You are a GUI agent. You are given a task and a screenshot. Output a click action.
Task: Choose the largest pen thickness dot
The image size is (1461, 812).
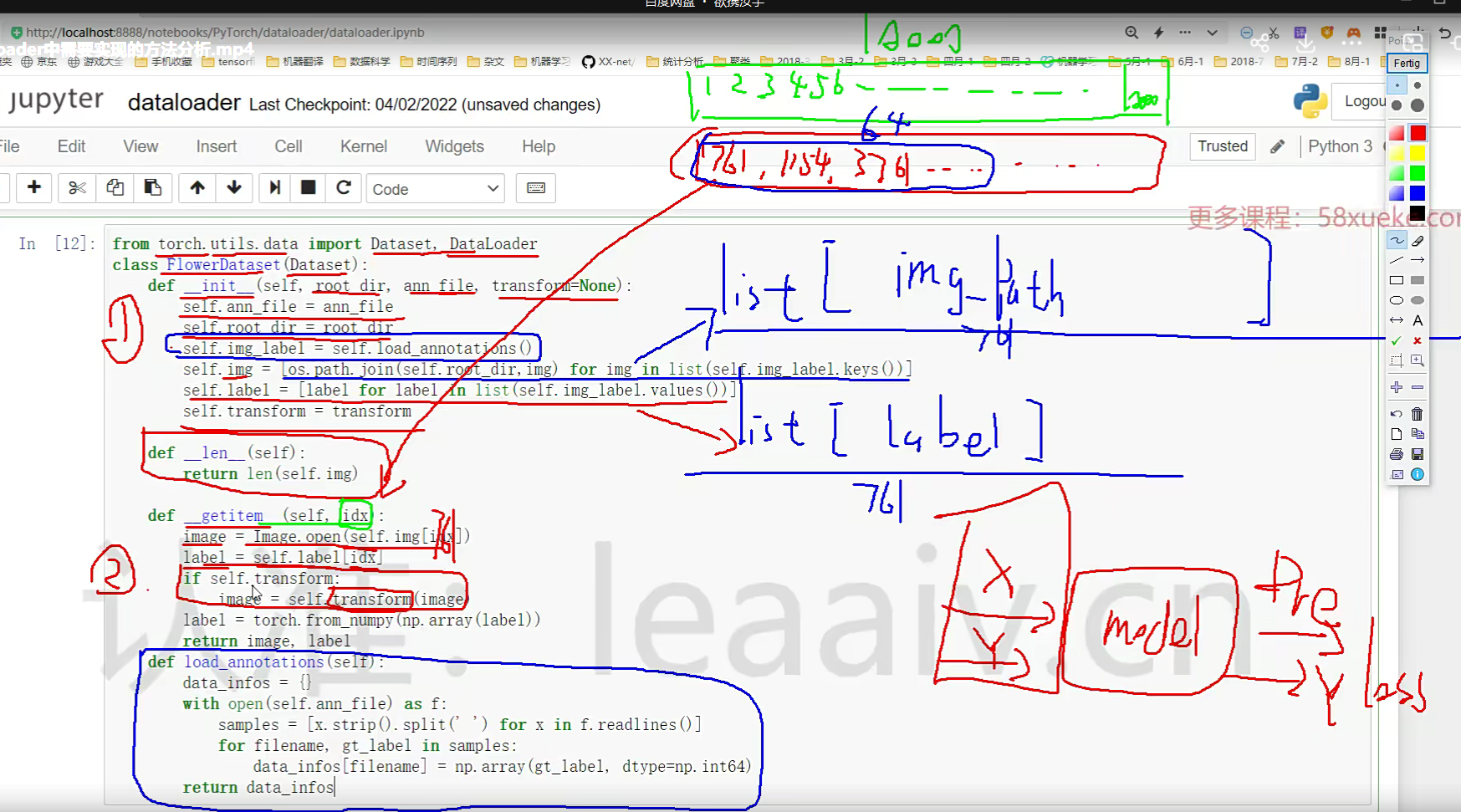[x=1418, y=105]
